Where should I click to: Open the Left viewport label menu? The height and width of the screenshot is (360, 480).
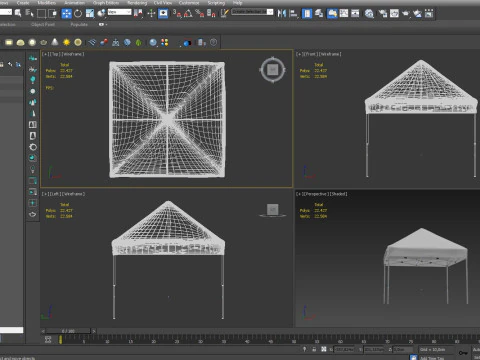(x=55, y=194)
